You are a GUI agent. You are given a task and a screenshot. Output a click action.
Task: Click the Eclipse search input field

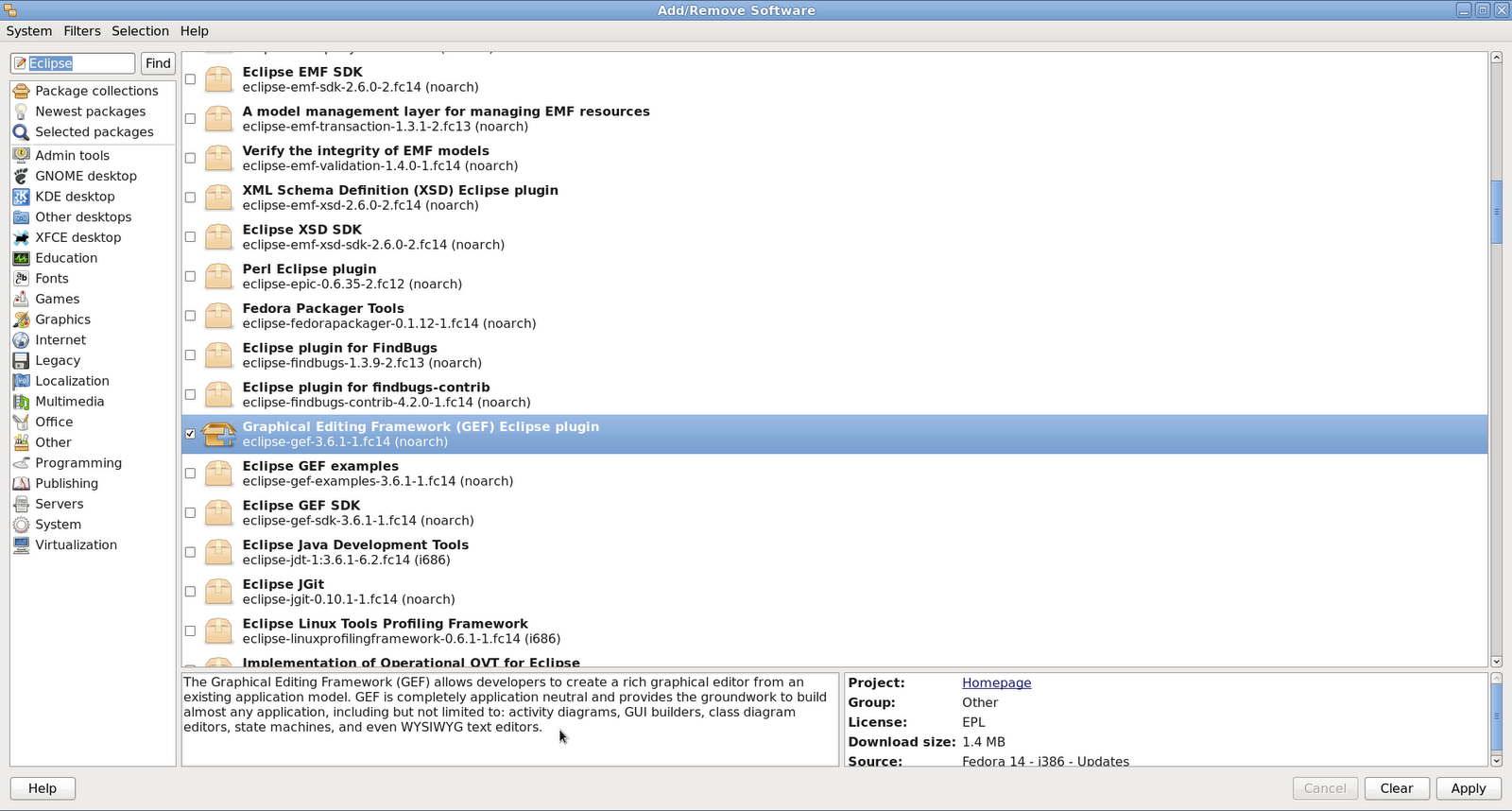coord(74,63)
